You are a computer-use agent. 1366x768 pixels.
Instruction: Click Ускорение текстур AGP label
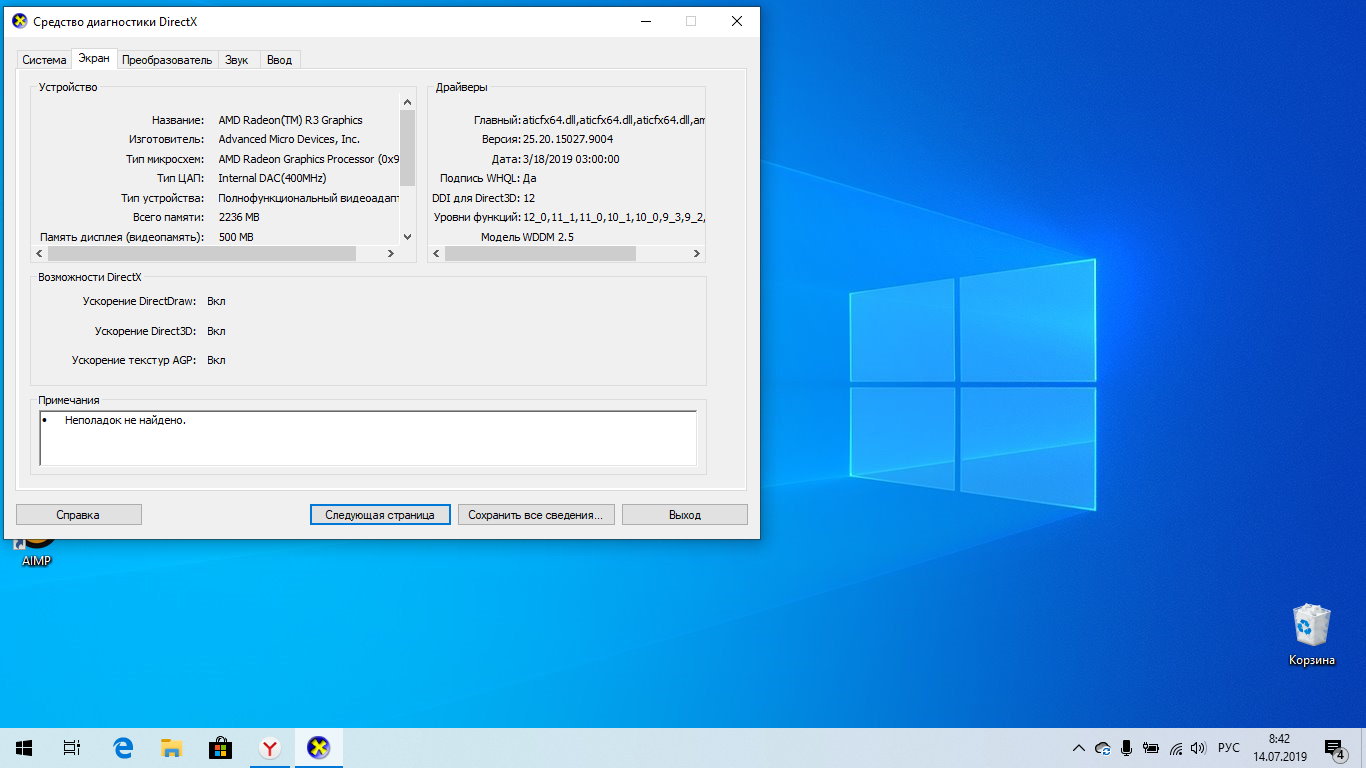point(134,360)
